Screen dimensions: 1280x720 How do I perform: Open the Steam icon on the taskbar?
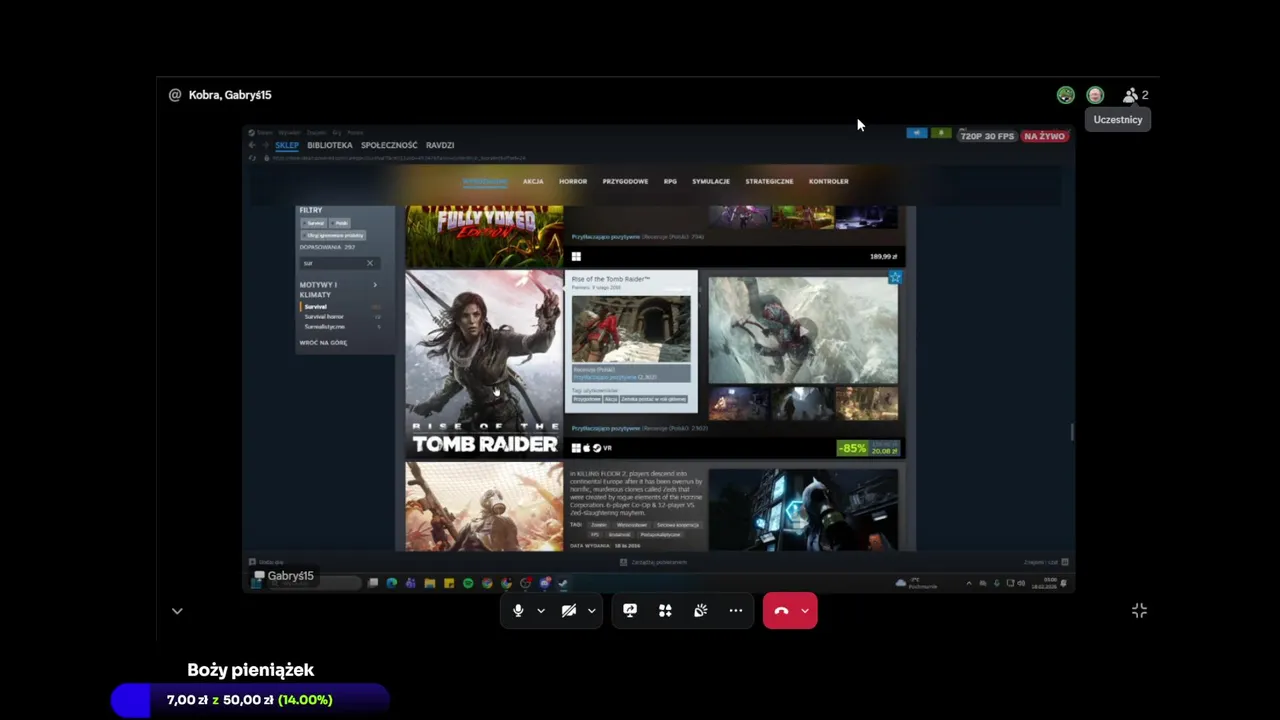click(x=563, y=583)
